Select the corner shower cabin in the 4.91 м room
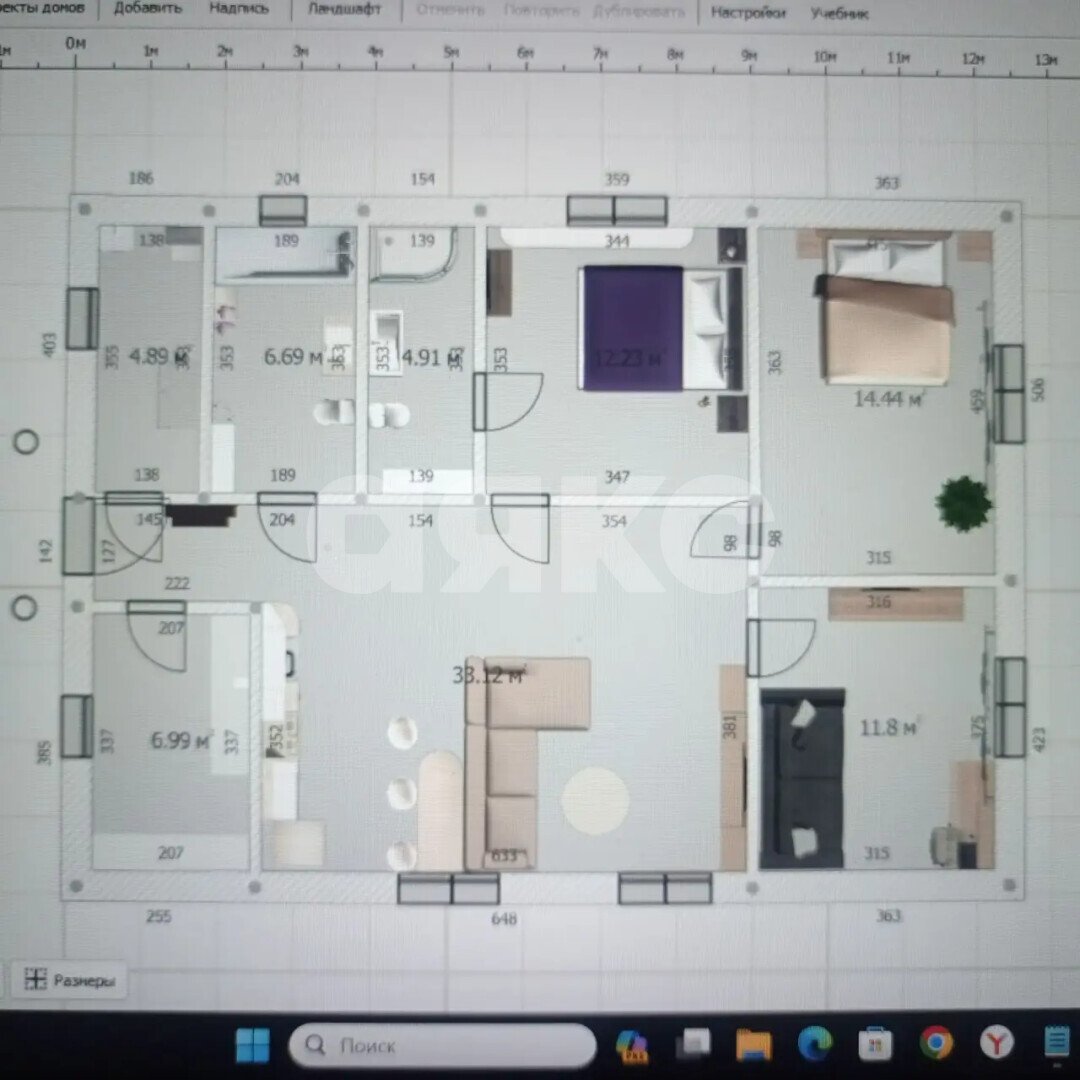 [413, 255]
